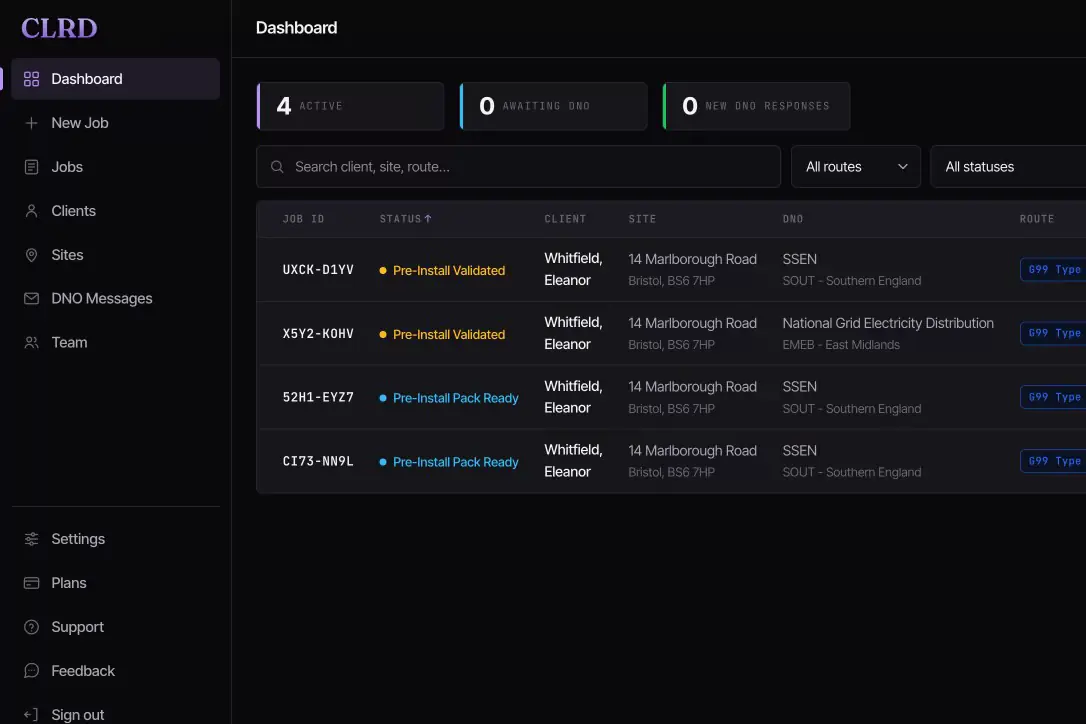Screen dimensions: 1086x724
Task: Sort by the CLIENT column header
Action: point(565,219)
